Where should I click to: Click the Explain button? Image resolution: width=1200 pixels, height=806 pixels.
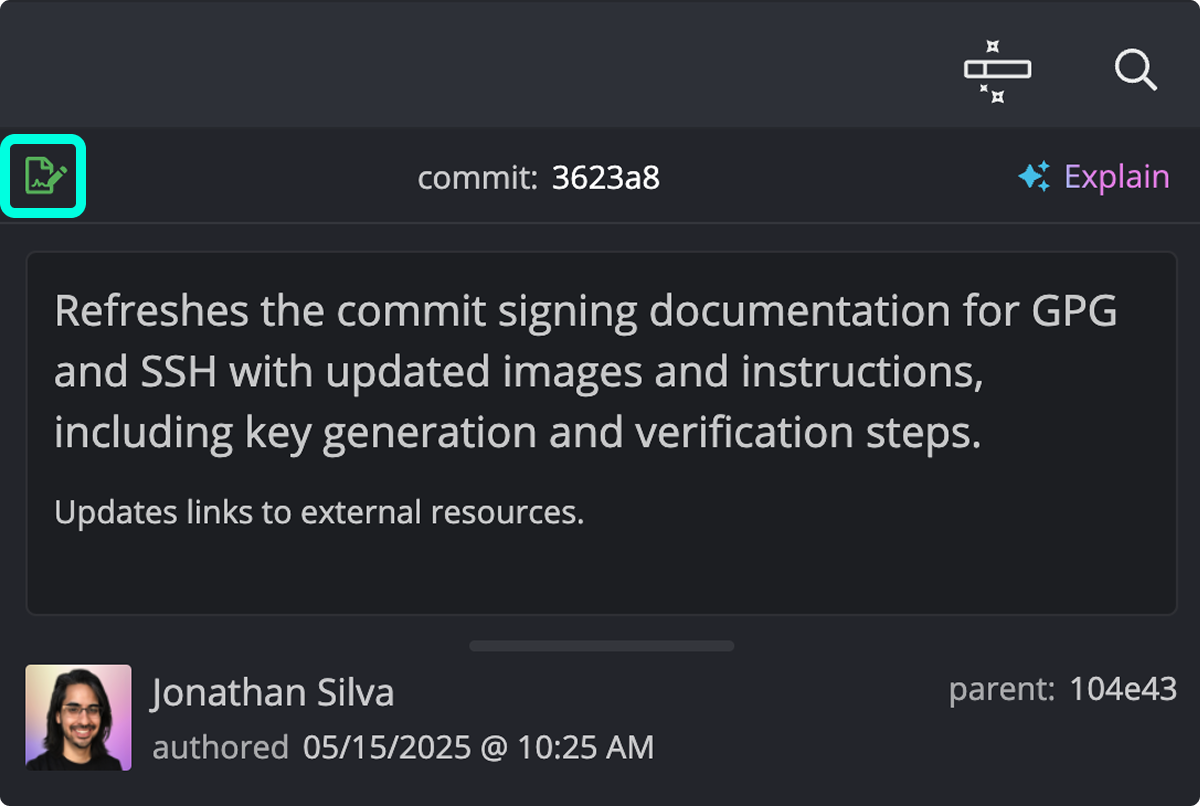click(1117, 176)
